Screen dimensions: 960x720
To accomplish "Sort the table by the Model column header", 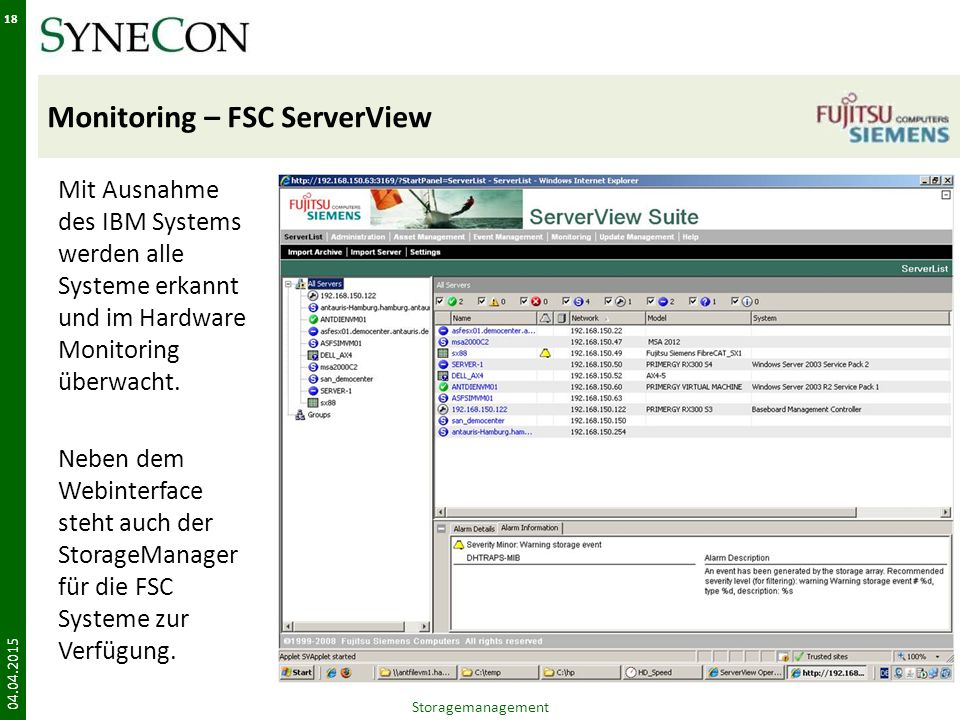I will coord(697,318).
